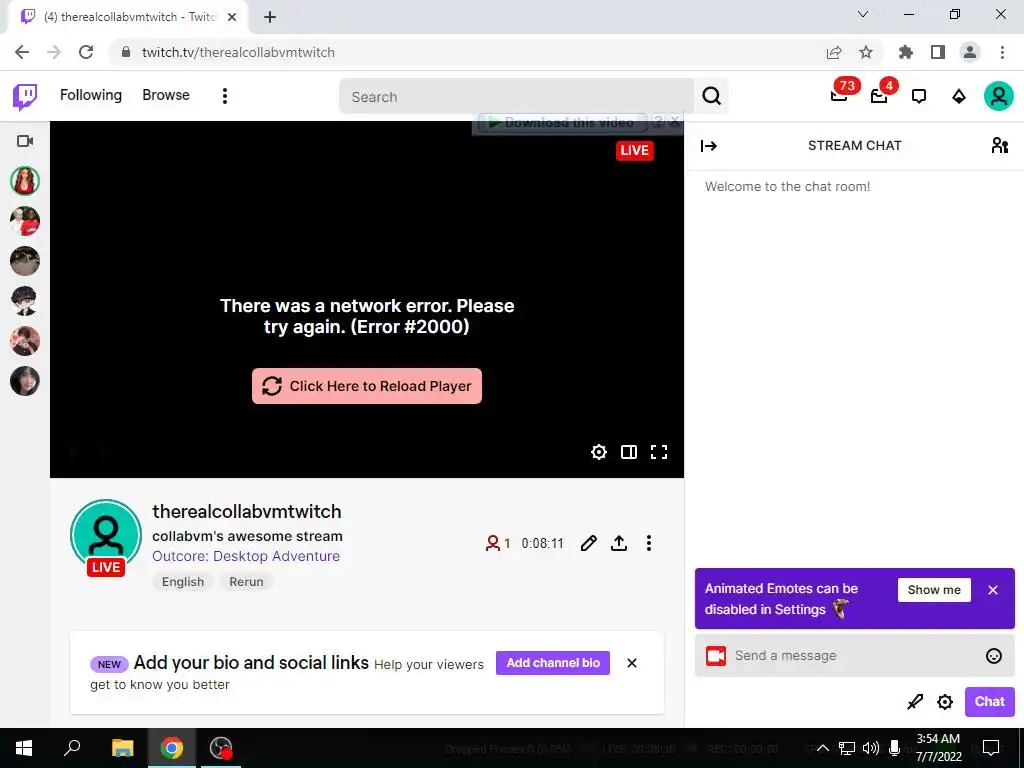Open the prime loot inbox with 4 badge

click(x=880, y=95)
